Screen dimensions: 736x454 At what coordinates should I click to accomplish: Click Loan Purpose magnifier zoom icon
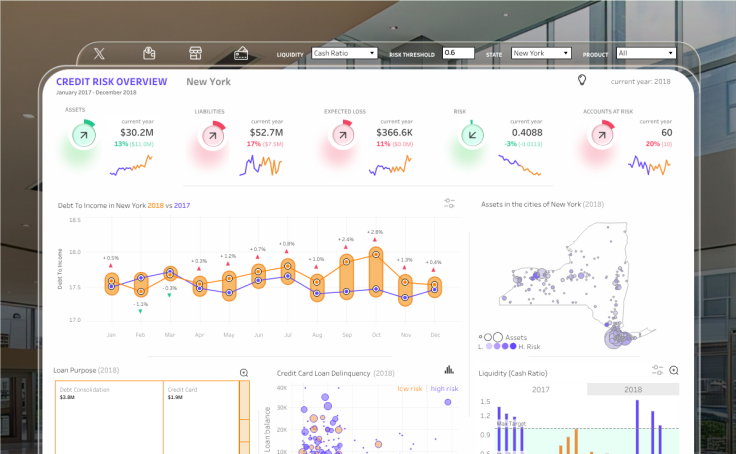click(244, 373)
